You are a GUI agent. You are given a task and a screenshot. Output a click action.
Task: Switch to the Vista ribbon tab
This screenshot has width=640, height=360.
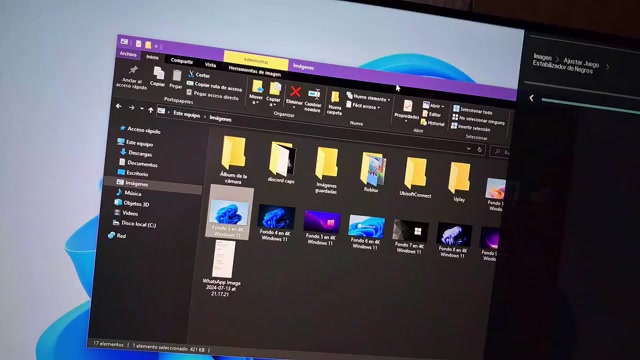[x=210, y=64]
